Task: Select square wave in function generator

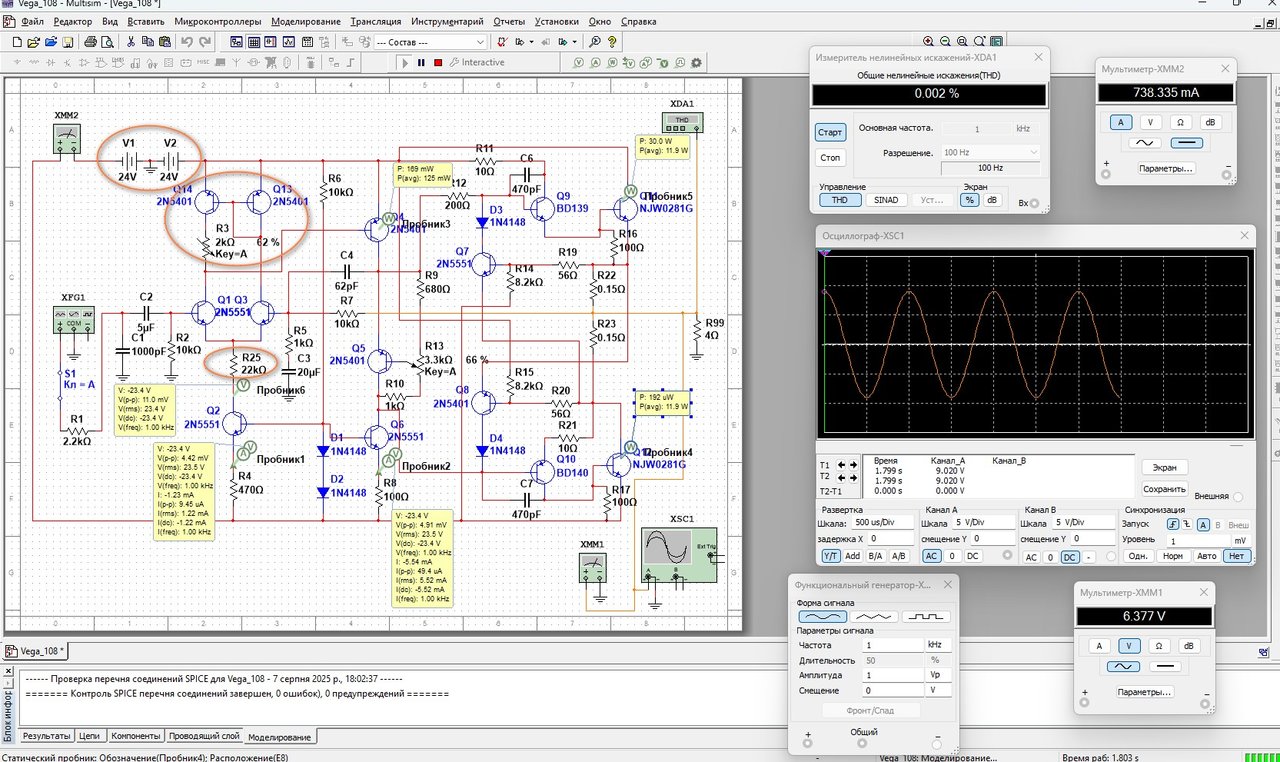Action: [x=926, y=616]
